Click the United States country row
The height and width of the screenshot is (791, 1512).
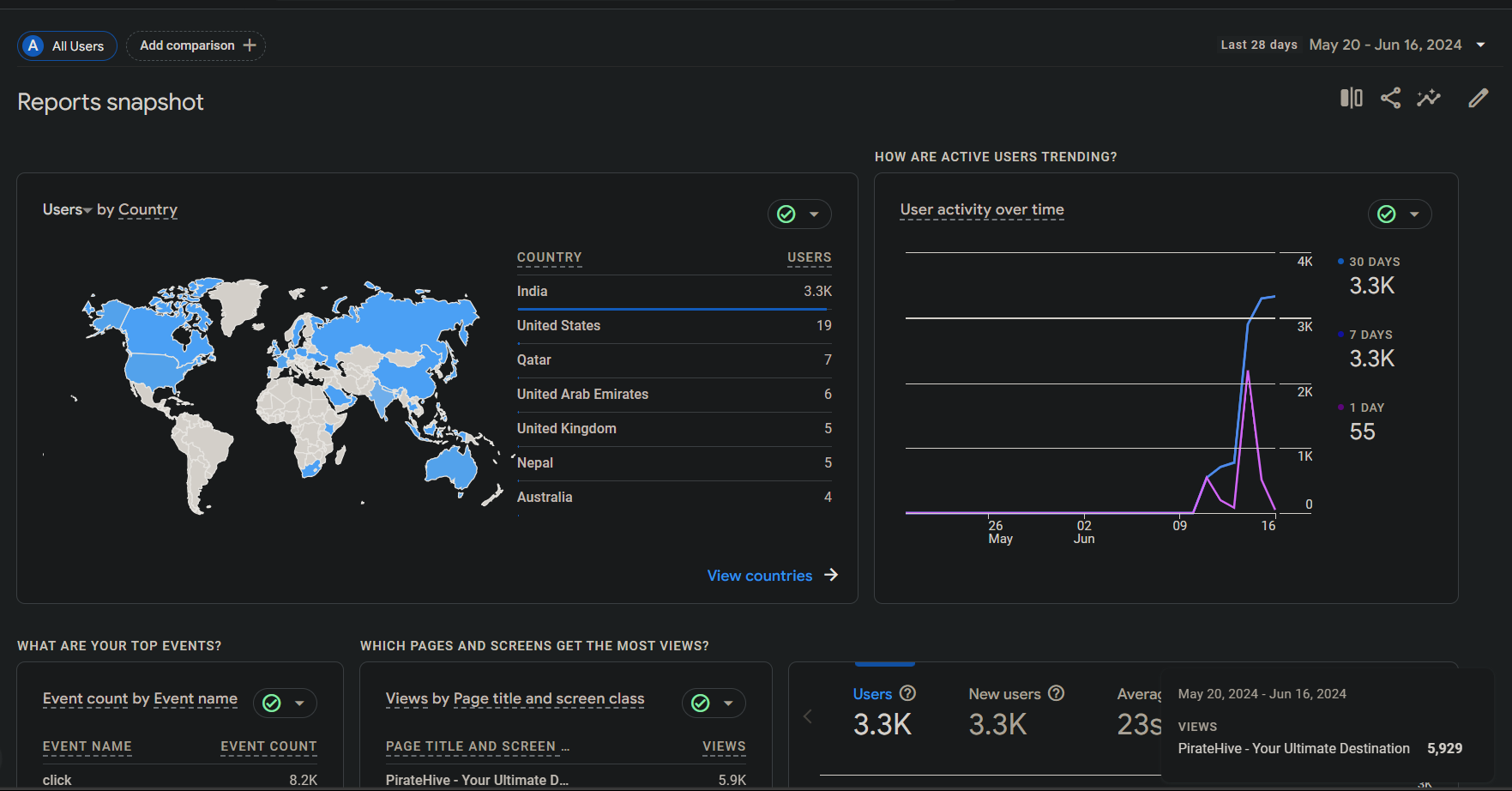tap(674, 326)
